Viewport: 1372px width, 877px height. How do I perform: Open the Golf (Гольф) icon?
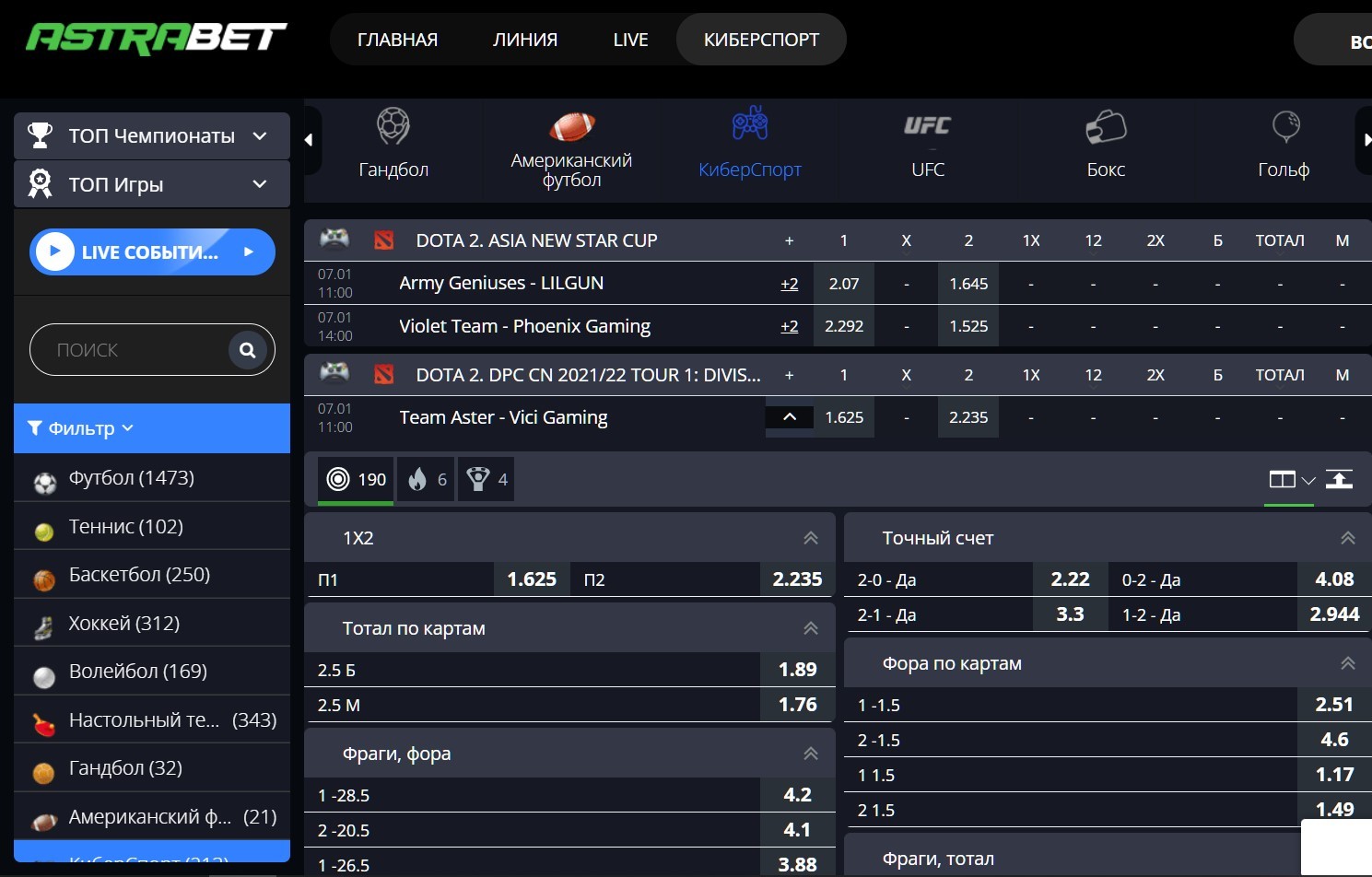point(1284,126)
